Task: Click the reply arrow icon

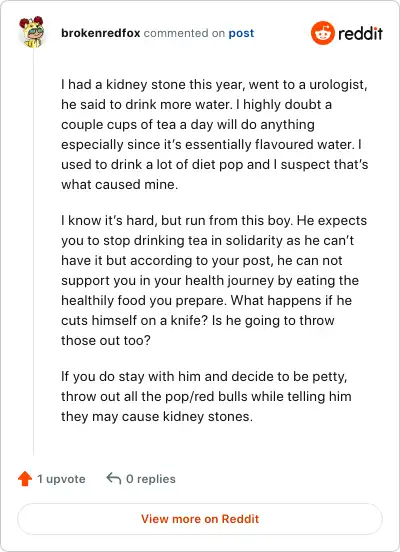Action: coord(114,478)
